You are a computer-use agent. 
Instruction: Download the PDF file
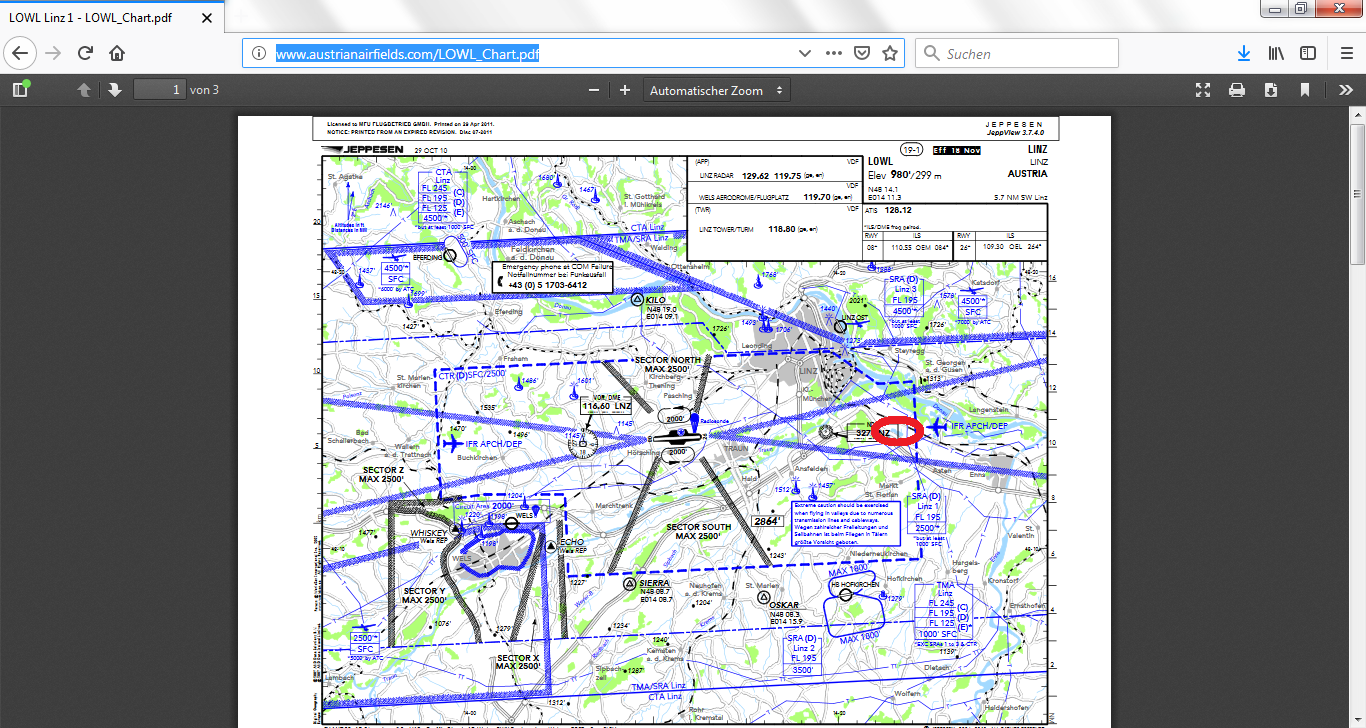pyautogui.click(x=1271, y=90)
